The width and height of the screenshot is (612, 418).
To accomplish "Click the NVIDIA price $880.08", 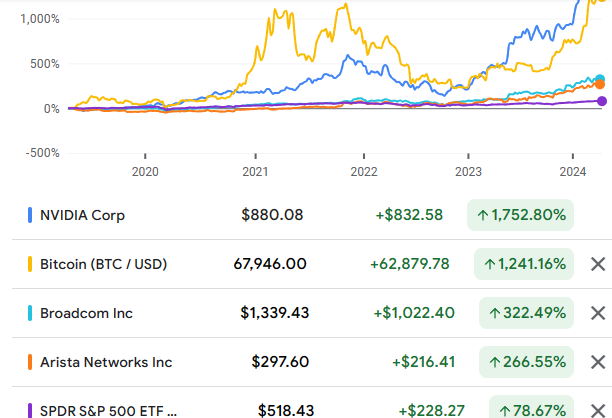I will coord(272,215).
